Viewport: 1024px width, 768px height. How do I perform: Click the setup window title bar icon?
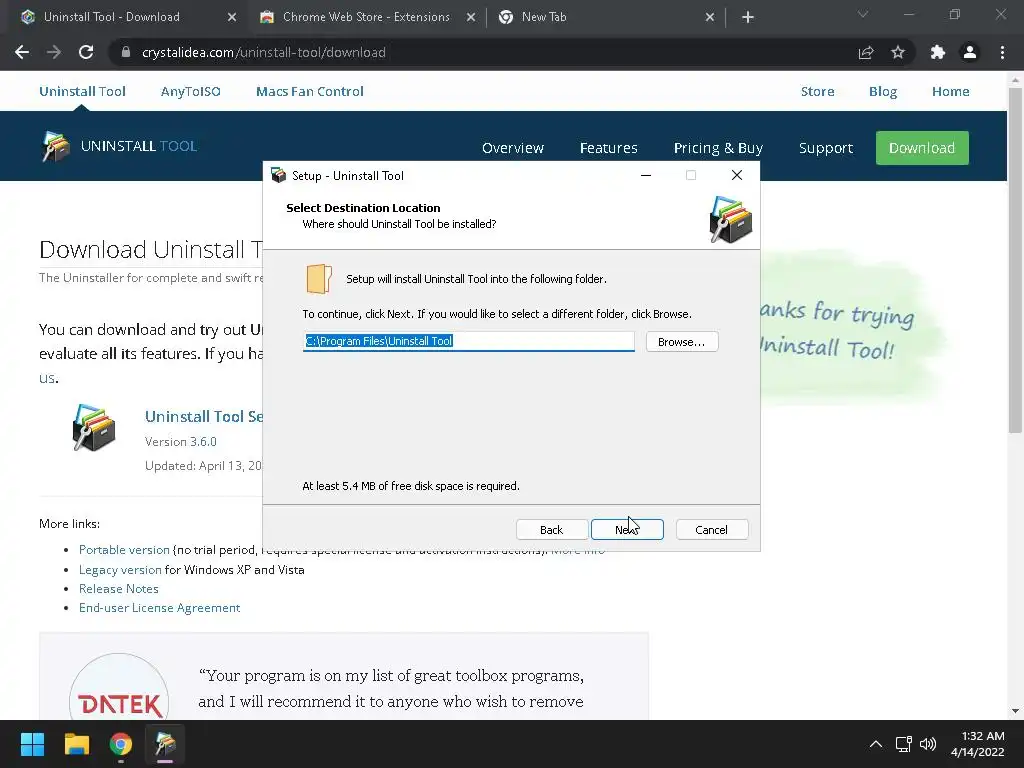coord(279,175)
